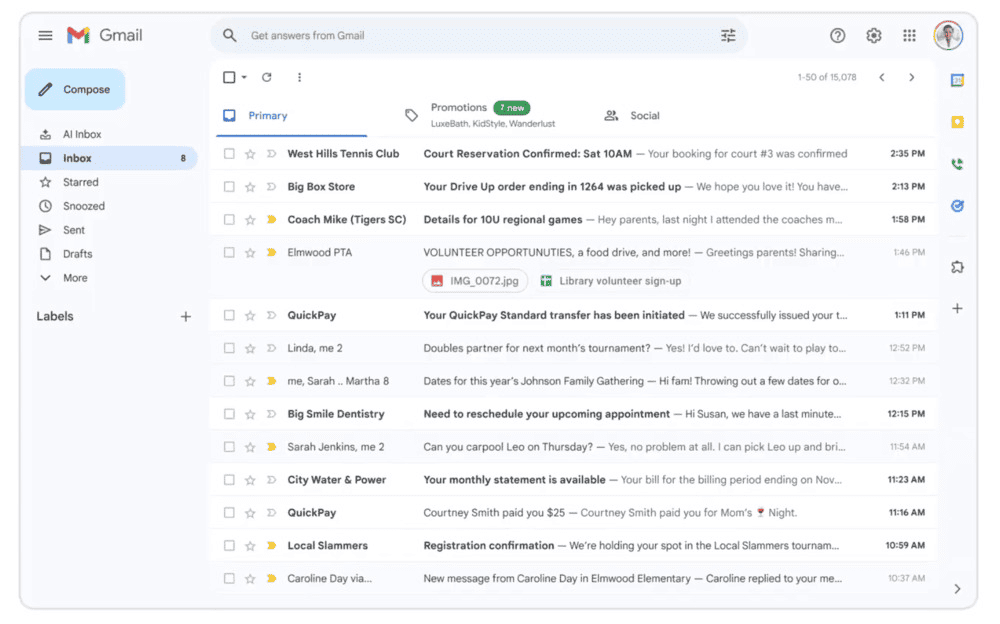Click the Compose button
1000x624 pixels.
pos(75,89)
